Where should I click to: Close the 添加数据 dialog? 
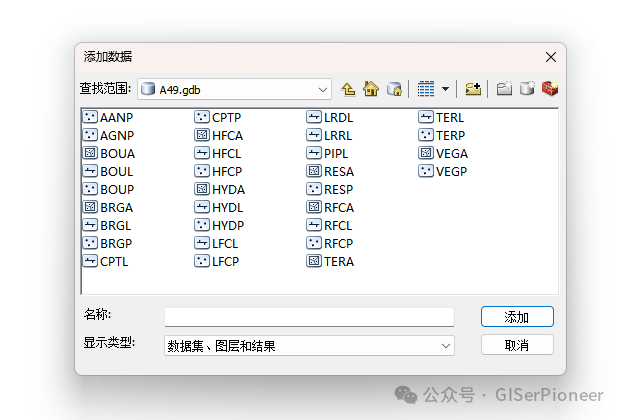551,57
